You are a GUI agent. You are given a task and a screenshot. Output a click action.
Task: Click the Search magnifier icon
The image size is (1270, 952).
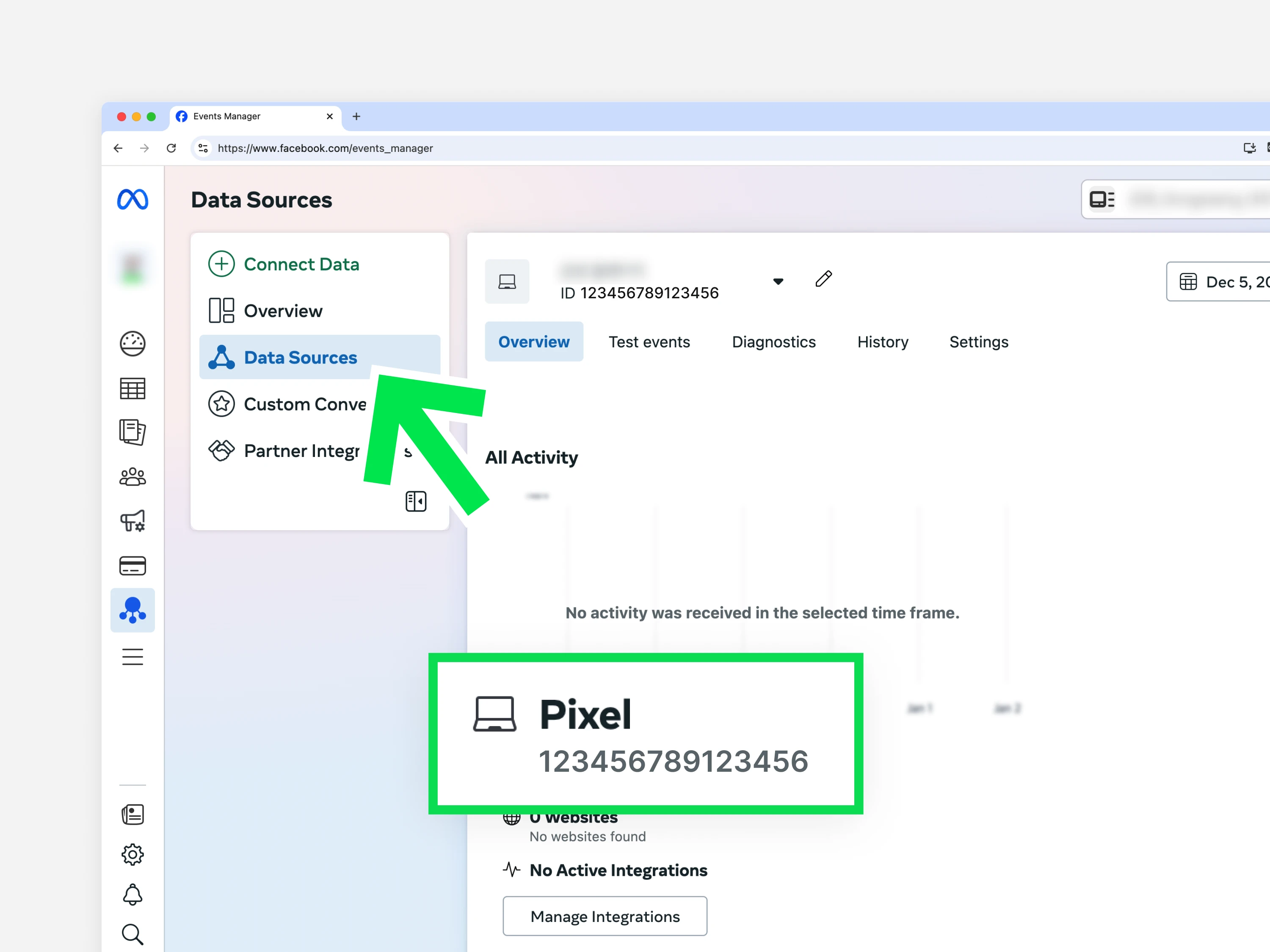[133, 934]
